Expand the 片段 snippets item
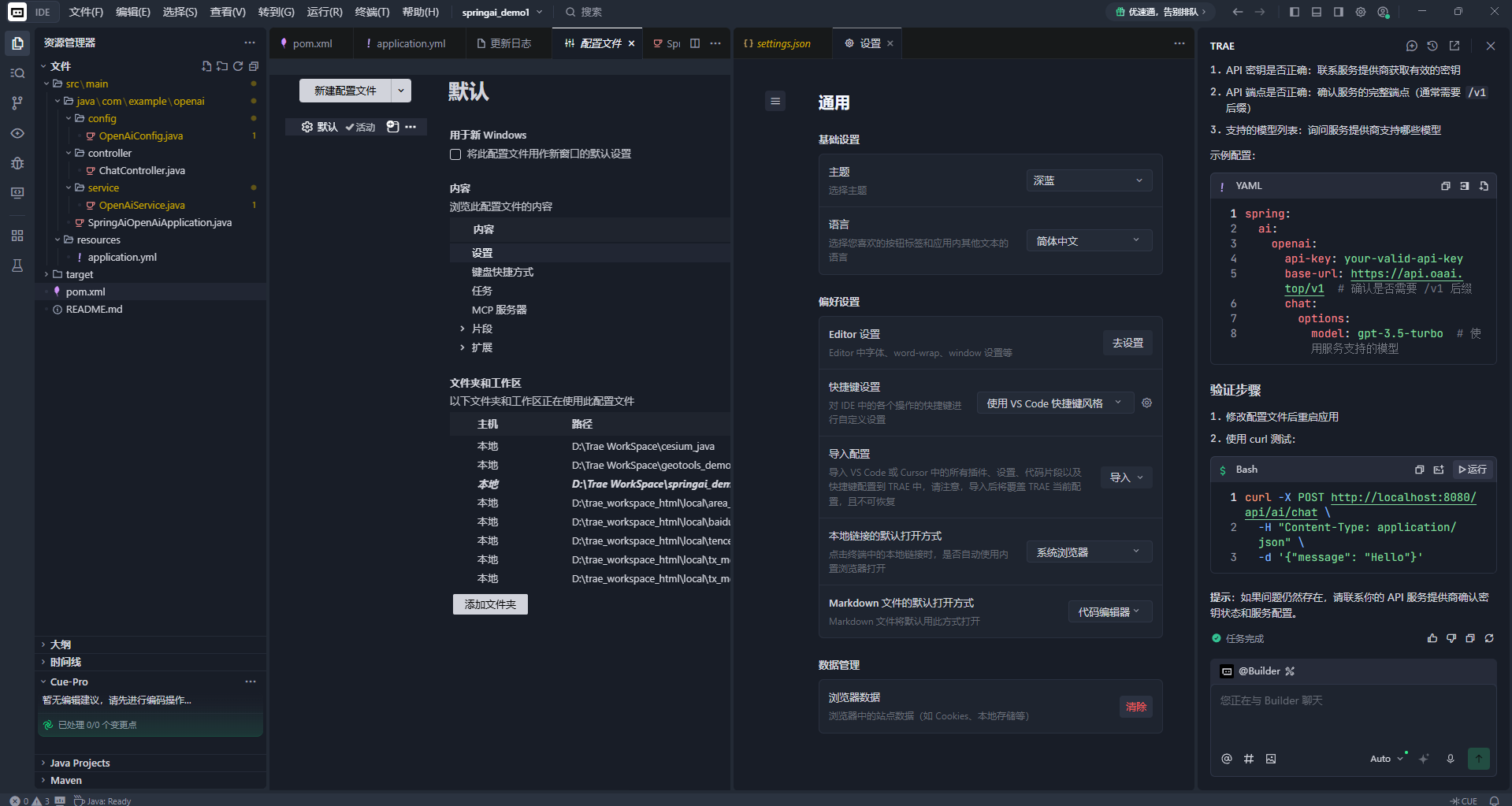Image resolution: width=1512 pixels, height=806 pixels. tap(463, 329)
